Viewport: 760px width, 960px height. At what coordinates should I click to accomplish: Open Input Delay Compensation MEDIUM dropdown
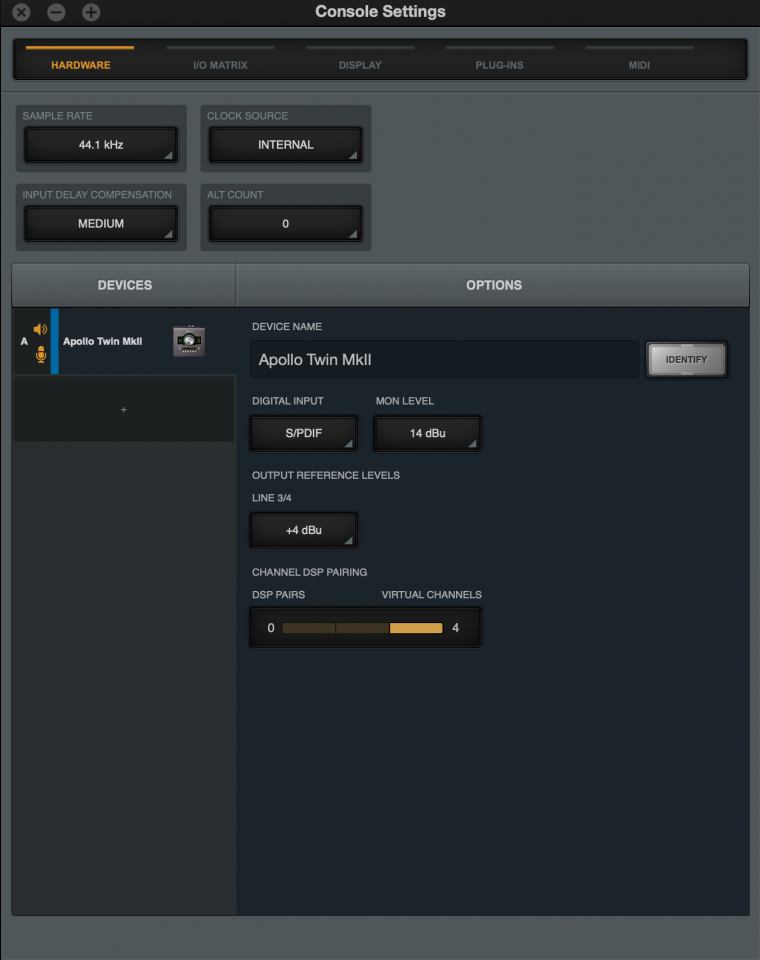pyautogui.click(x=101, y=224)
